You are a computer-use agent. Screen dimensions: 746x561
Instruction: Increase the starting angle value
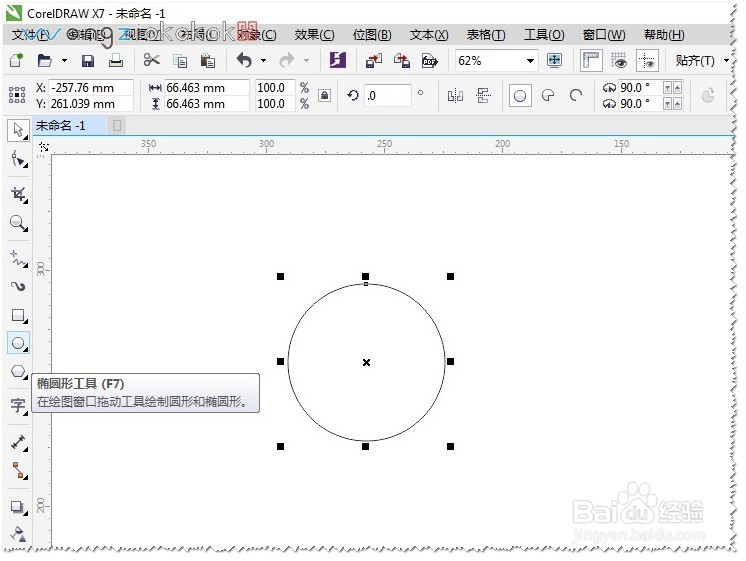[x=677, y=88]
